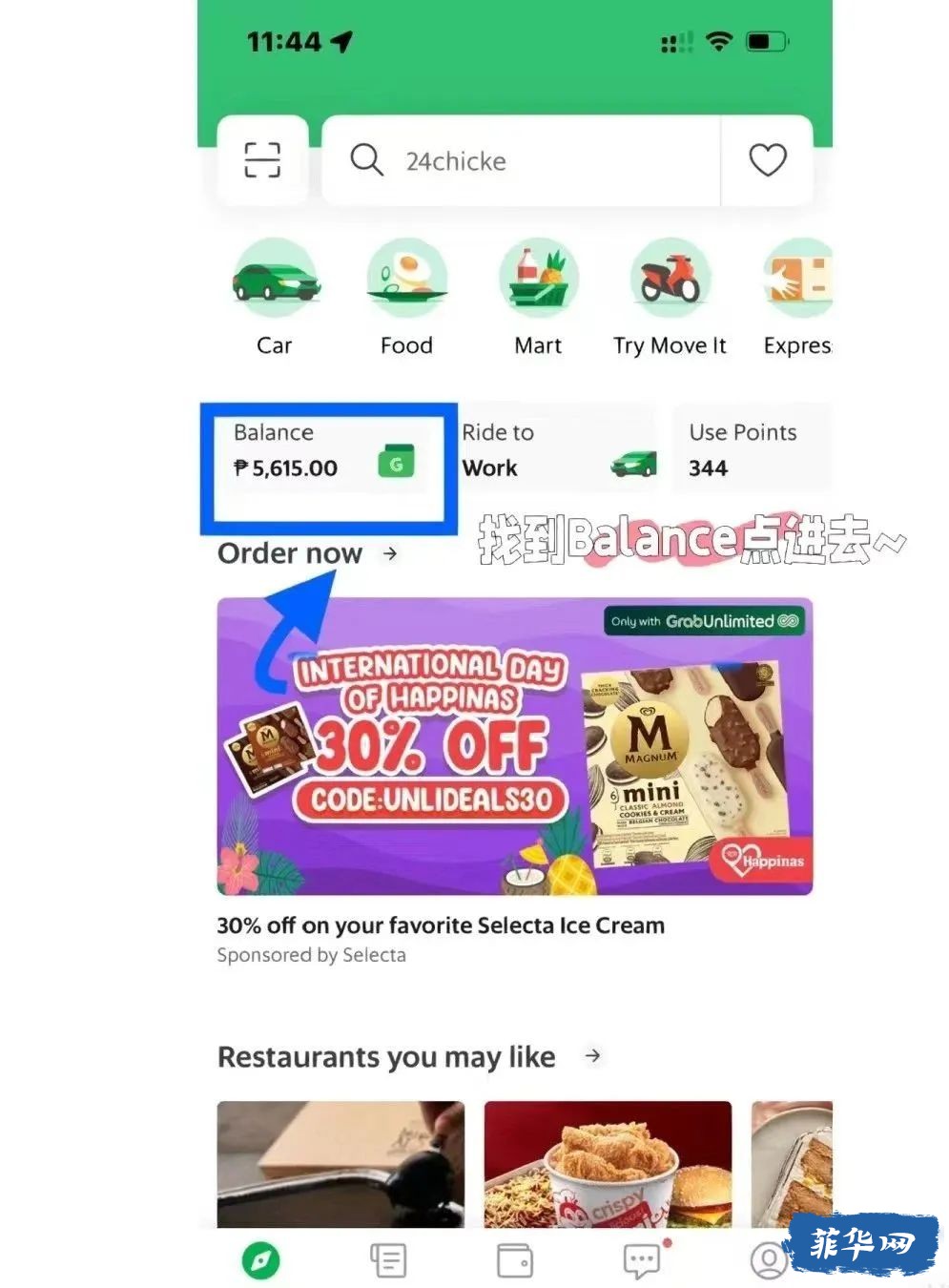
Task: Tap the Try Move It motorcycle icon
Action: click(670, 279)
